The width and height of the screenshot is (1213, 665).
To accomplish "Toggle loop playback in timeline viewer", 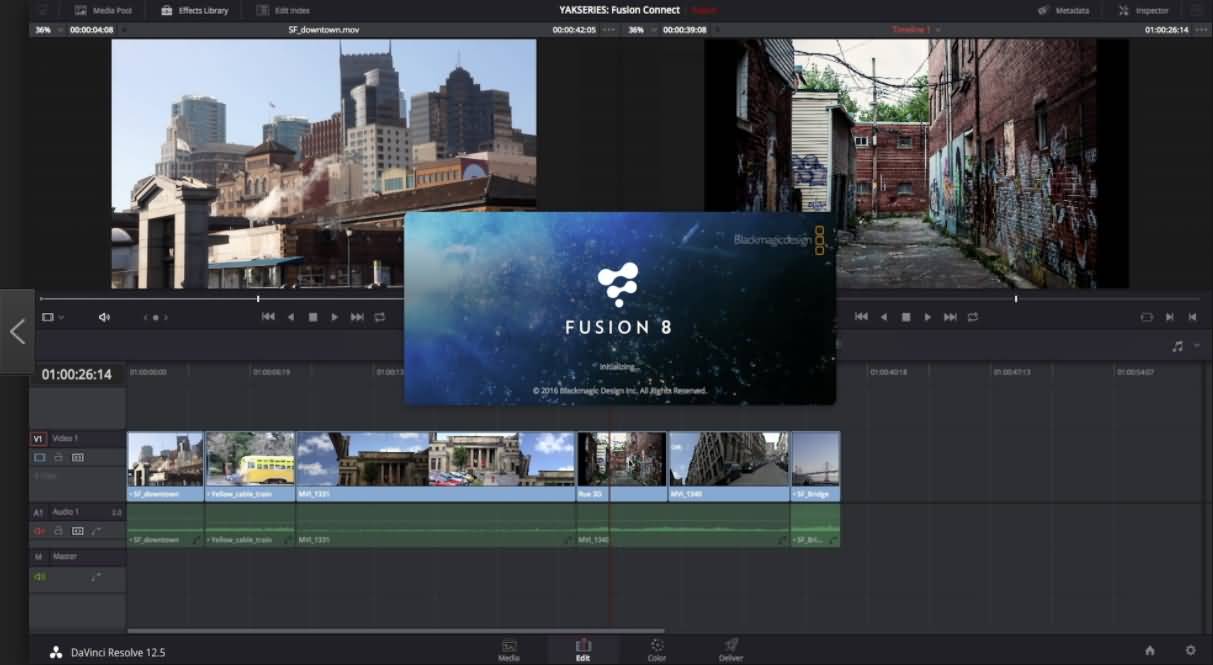I will 973,317.
